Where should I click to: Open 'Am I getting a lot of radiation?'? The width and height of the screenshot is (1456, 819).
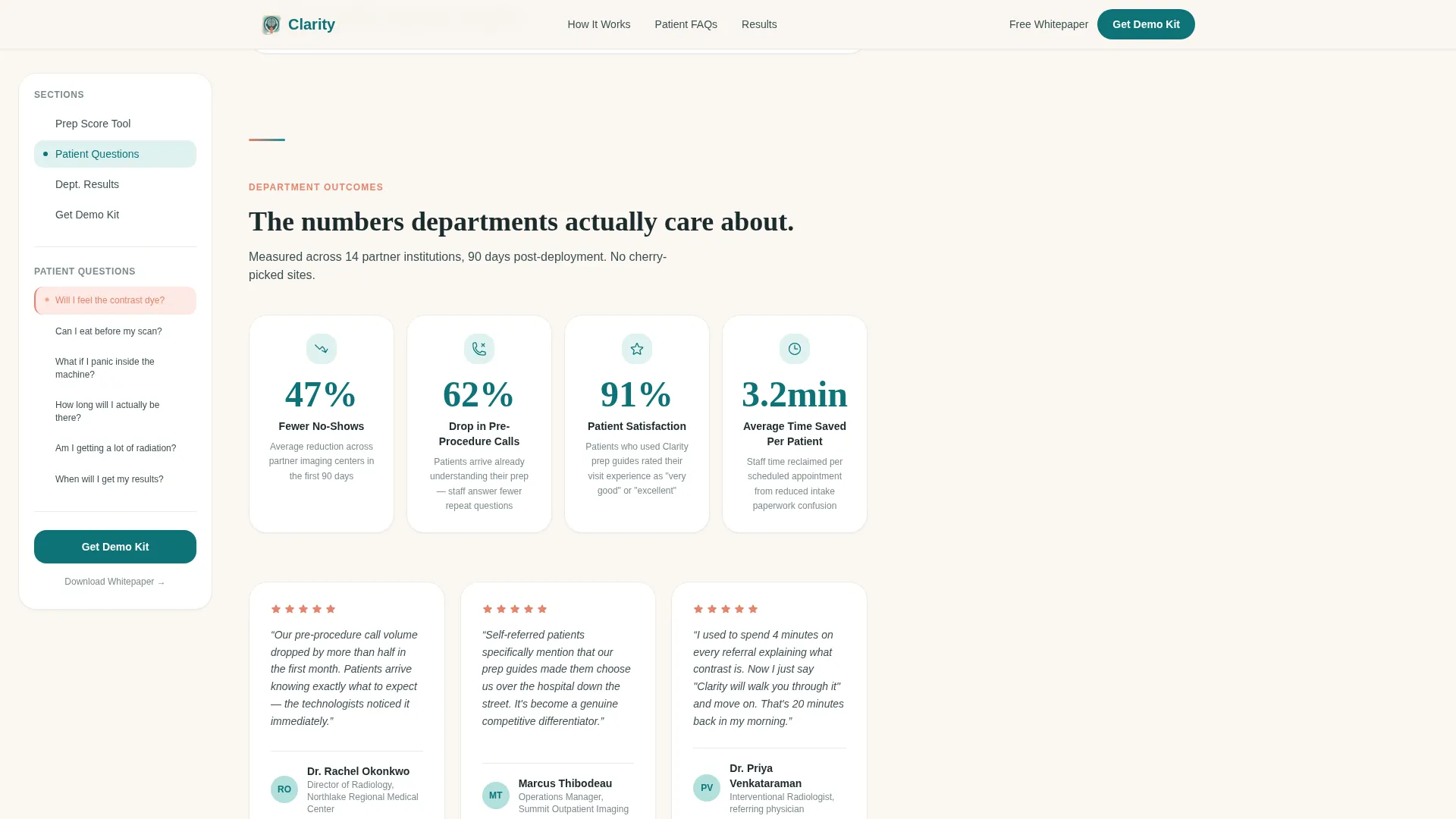click(x=115, y=448)
